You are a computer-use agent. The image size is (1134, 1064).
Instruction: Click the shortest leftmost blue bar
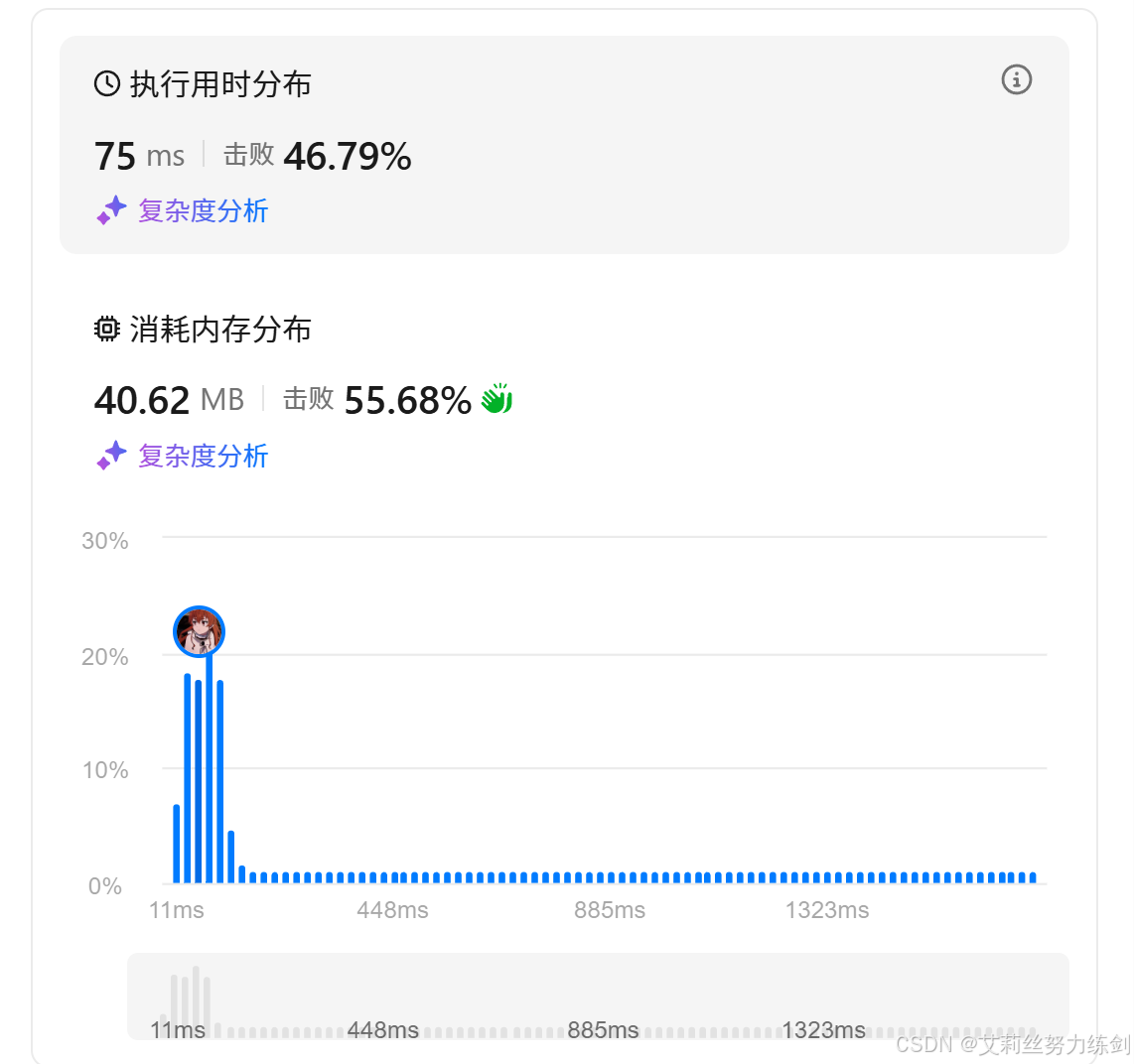[177, 844]
